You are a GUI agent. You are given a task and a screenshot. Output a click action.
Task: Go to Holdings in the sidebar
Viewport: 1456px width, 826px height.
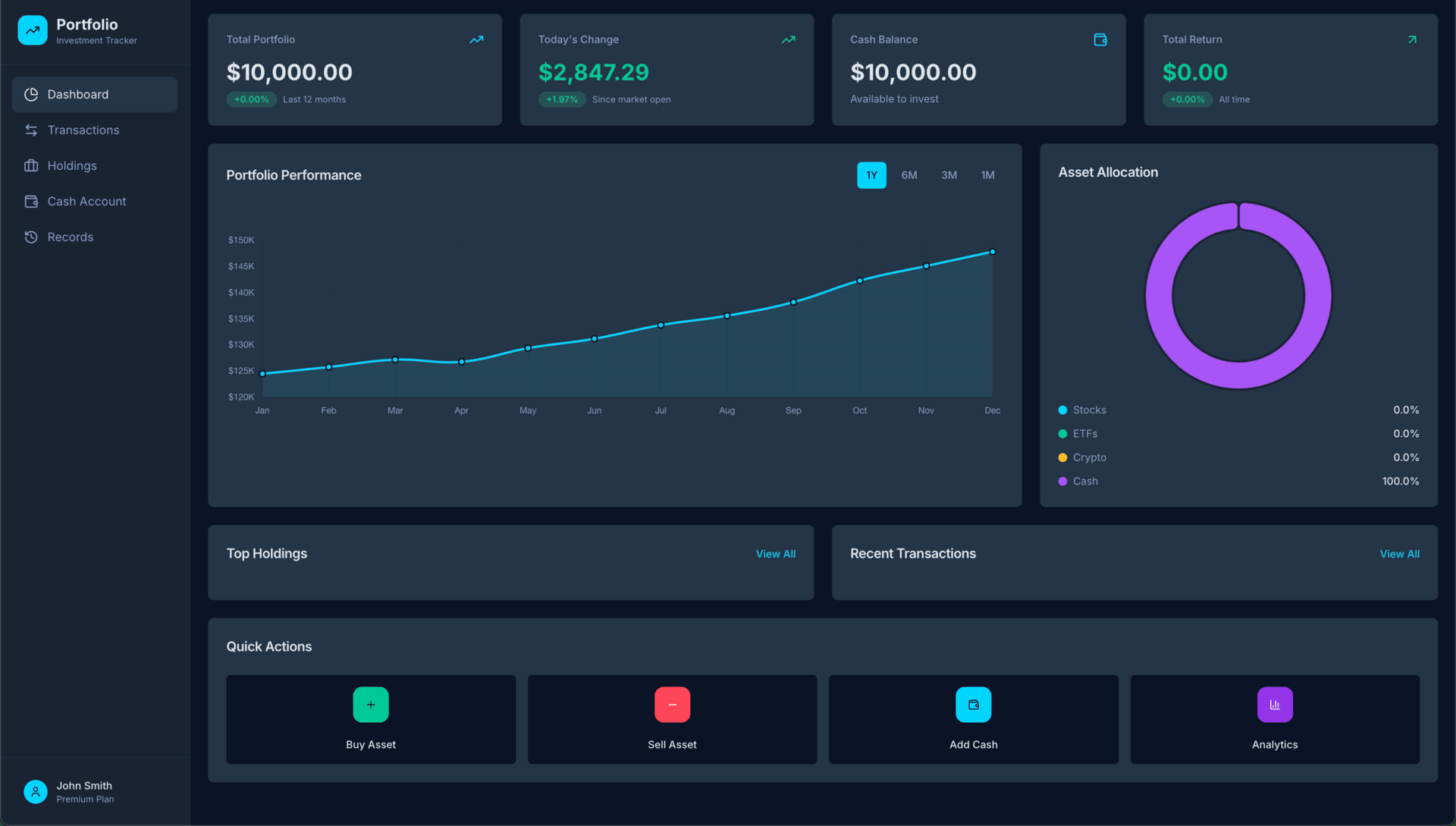click(x=72, y=166)
